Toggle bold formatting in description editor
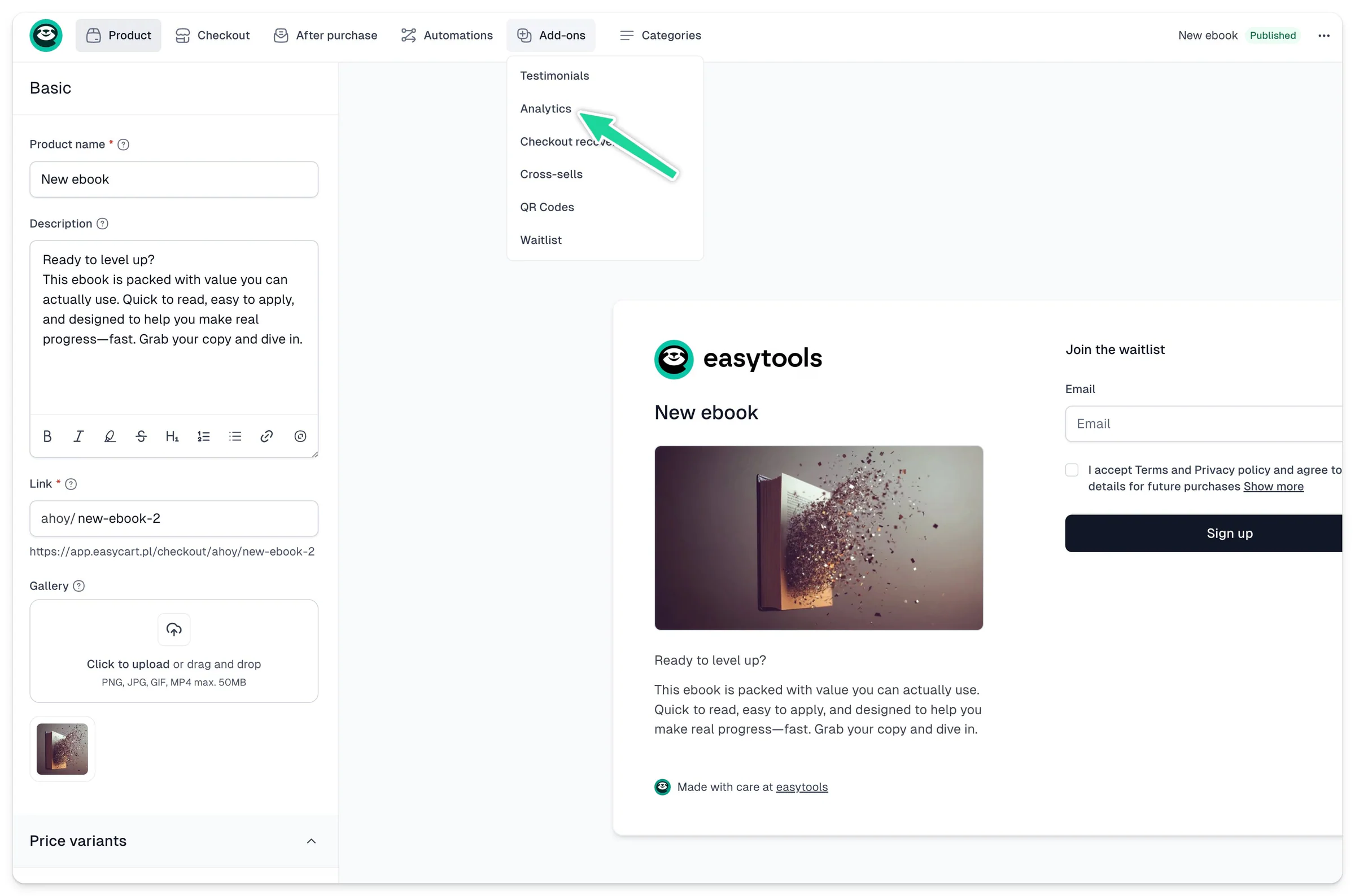 pyautogui.click(x=47, y=436)
